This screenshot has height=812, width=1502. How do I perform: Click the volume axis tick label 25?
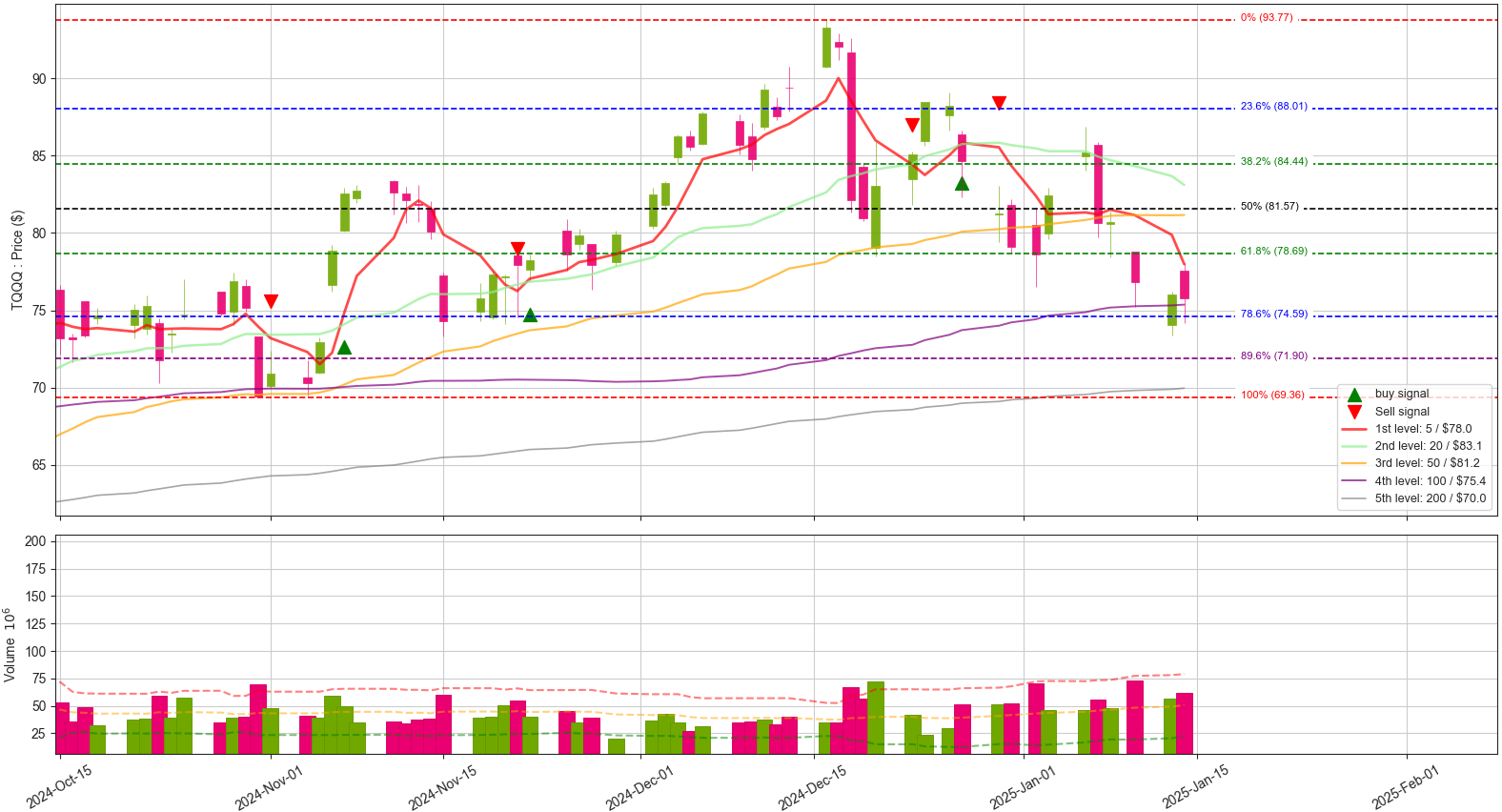click(x=39, y=734)
